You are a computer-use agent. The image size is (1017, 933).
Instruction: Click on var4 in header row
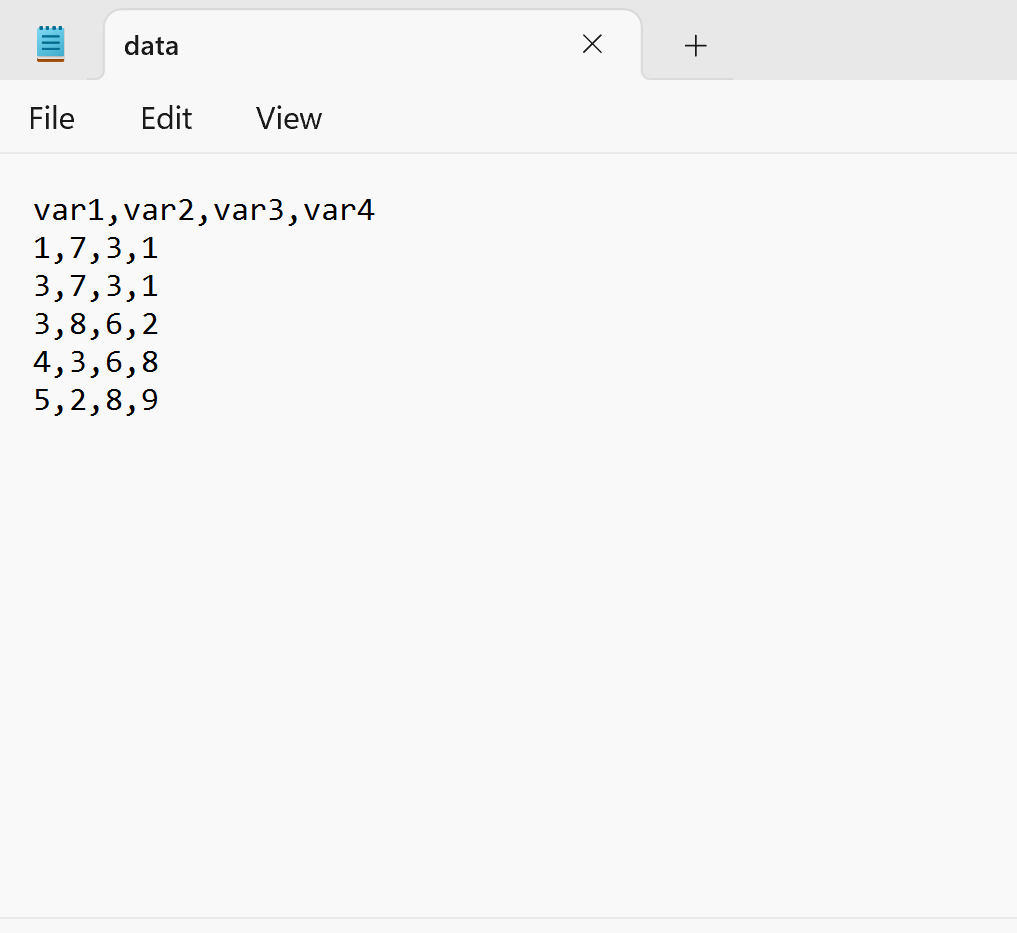tap(339, 211)
